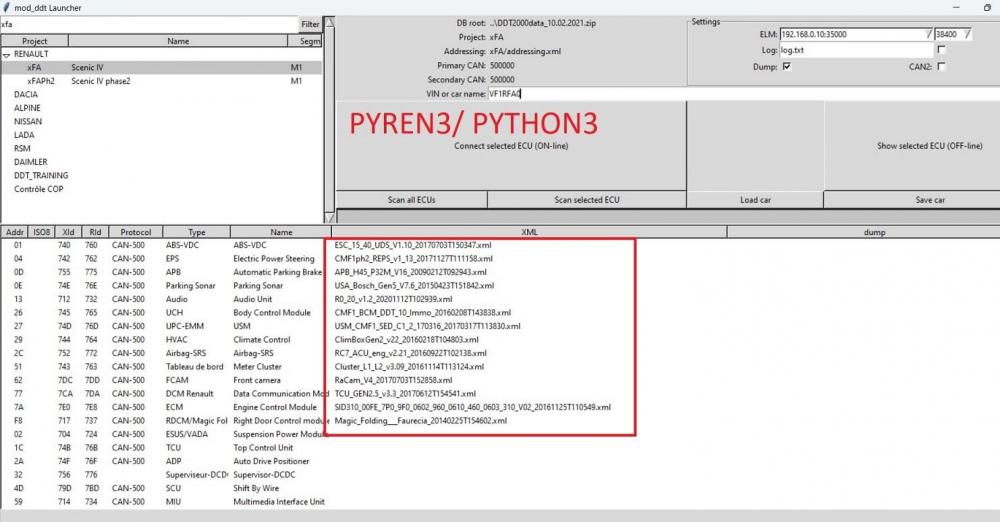Click RaCam_V4 xml file entry
Screen dimensions: 1000x522
[393, 380]
